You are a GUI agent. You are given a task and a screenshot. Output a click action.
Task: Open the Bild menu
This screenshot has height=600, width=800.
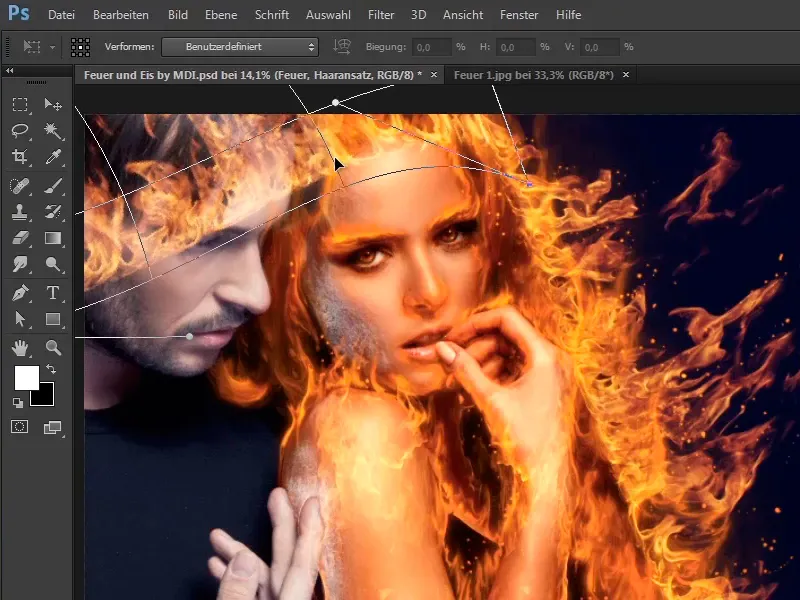pyautogui.click(x=178, y=15)
